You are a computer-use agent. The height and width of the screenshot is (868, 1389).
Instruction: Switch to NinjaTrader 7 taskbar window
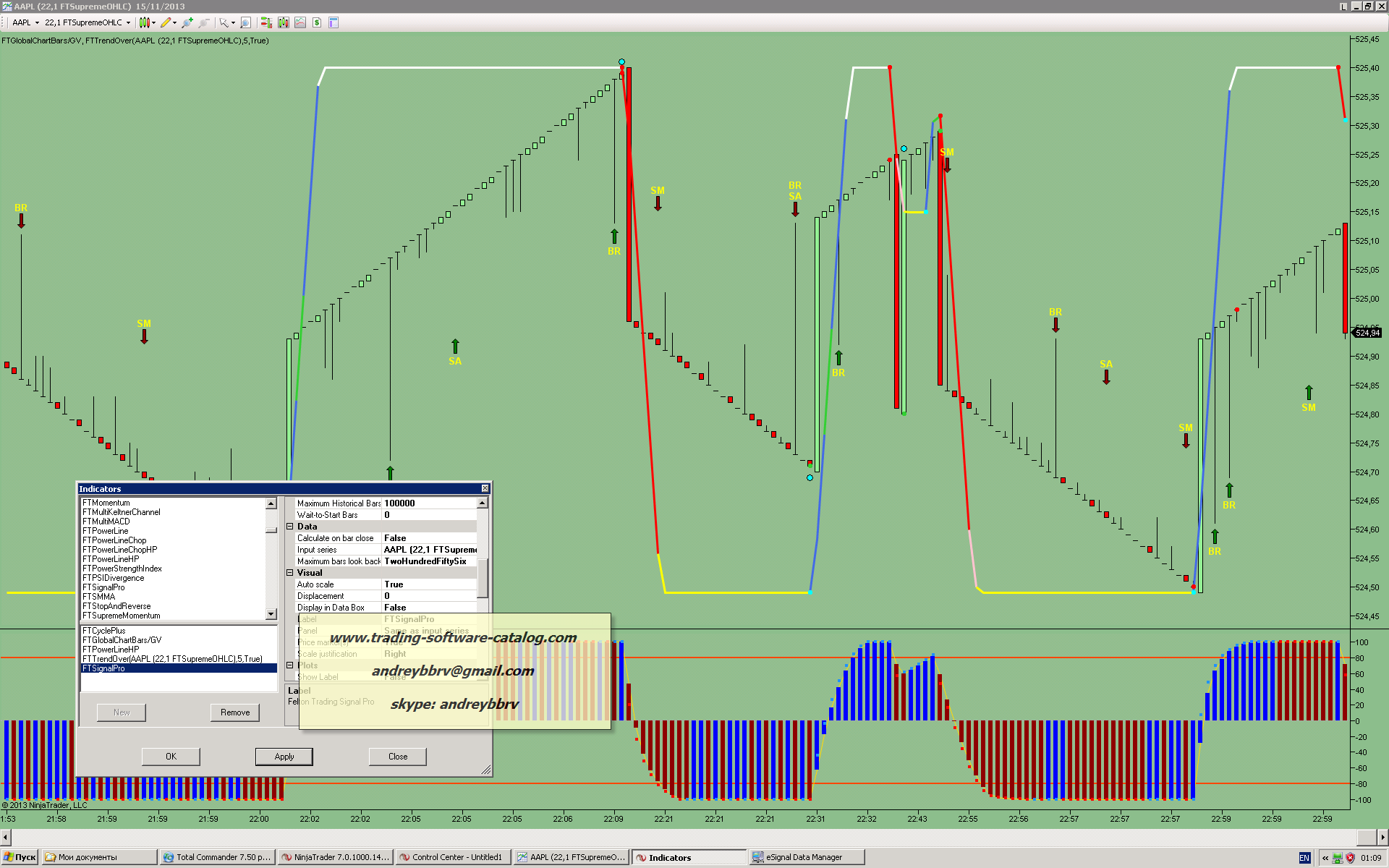coord(335,857)
